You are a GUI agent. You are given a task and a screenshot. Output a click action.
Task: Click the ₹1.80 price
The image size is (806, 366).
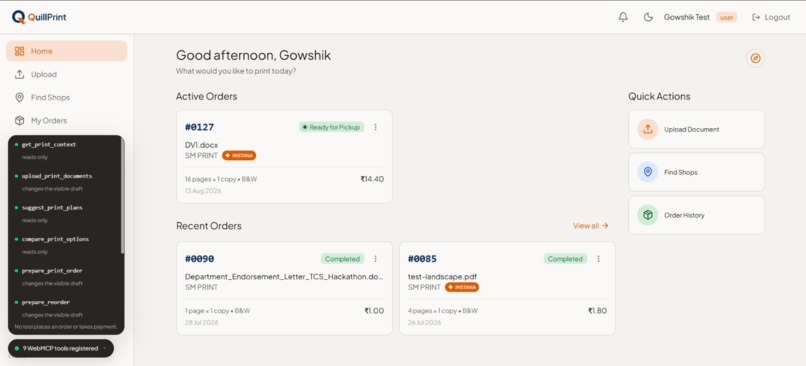597,310
